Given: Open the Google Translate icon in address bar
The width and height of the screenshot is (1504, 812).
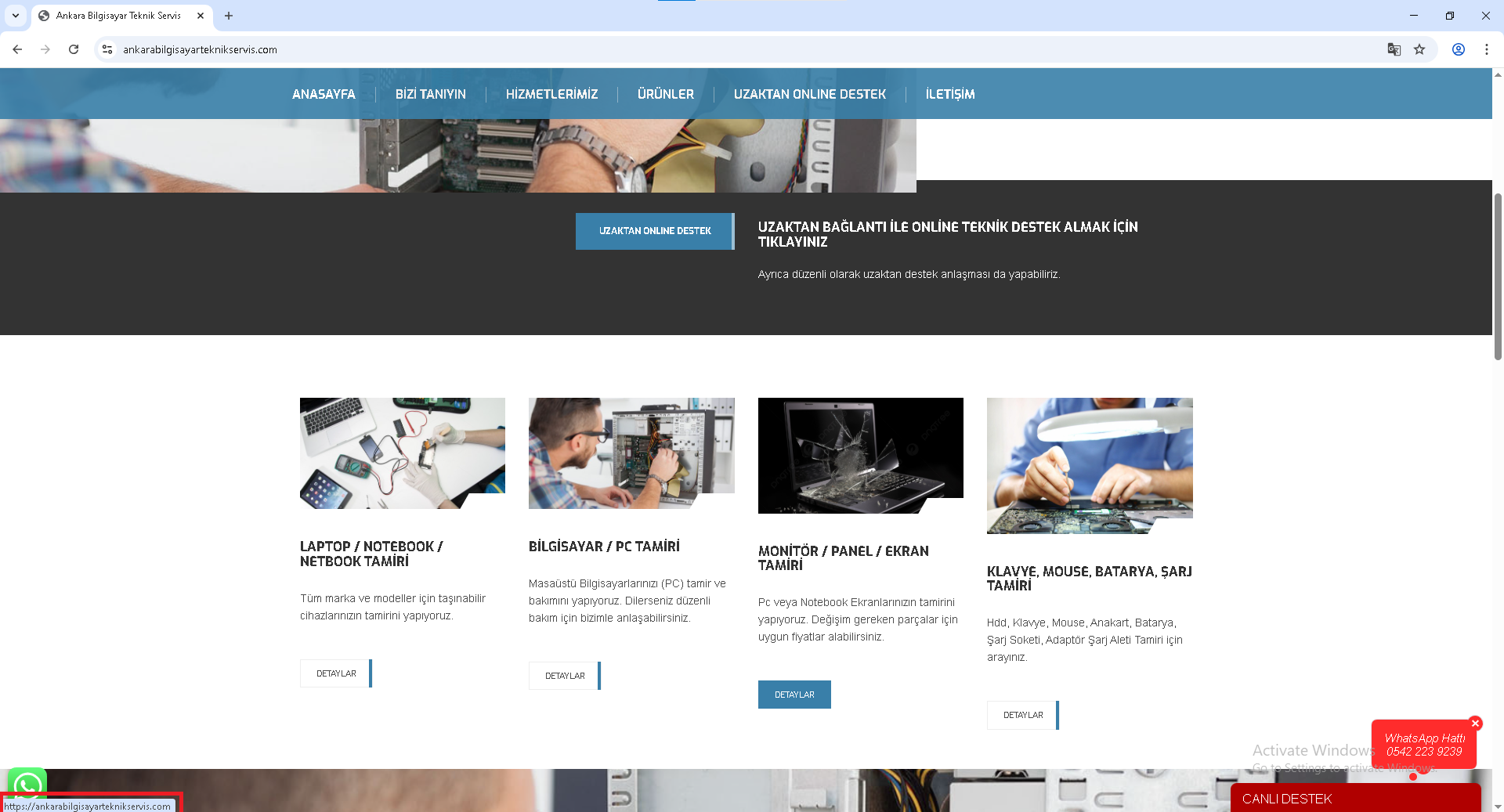Looking at the screenshot, I should pos(1394,49).
